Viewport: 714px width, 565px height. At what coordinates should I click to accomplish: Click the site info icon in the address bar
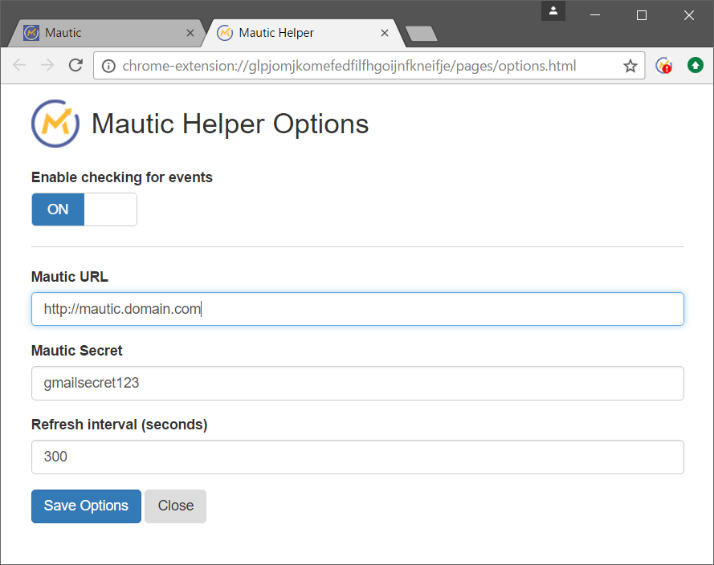click(109, 66)
